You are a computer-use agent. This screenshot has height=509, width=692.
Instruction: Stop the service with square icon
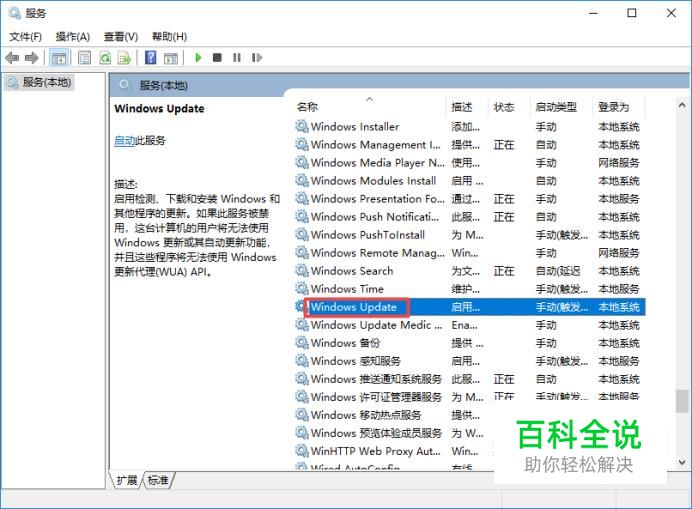click(x=217, y=57)
